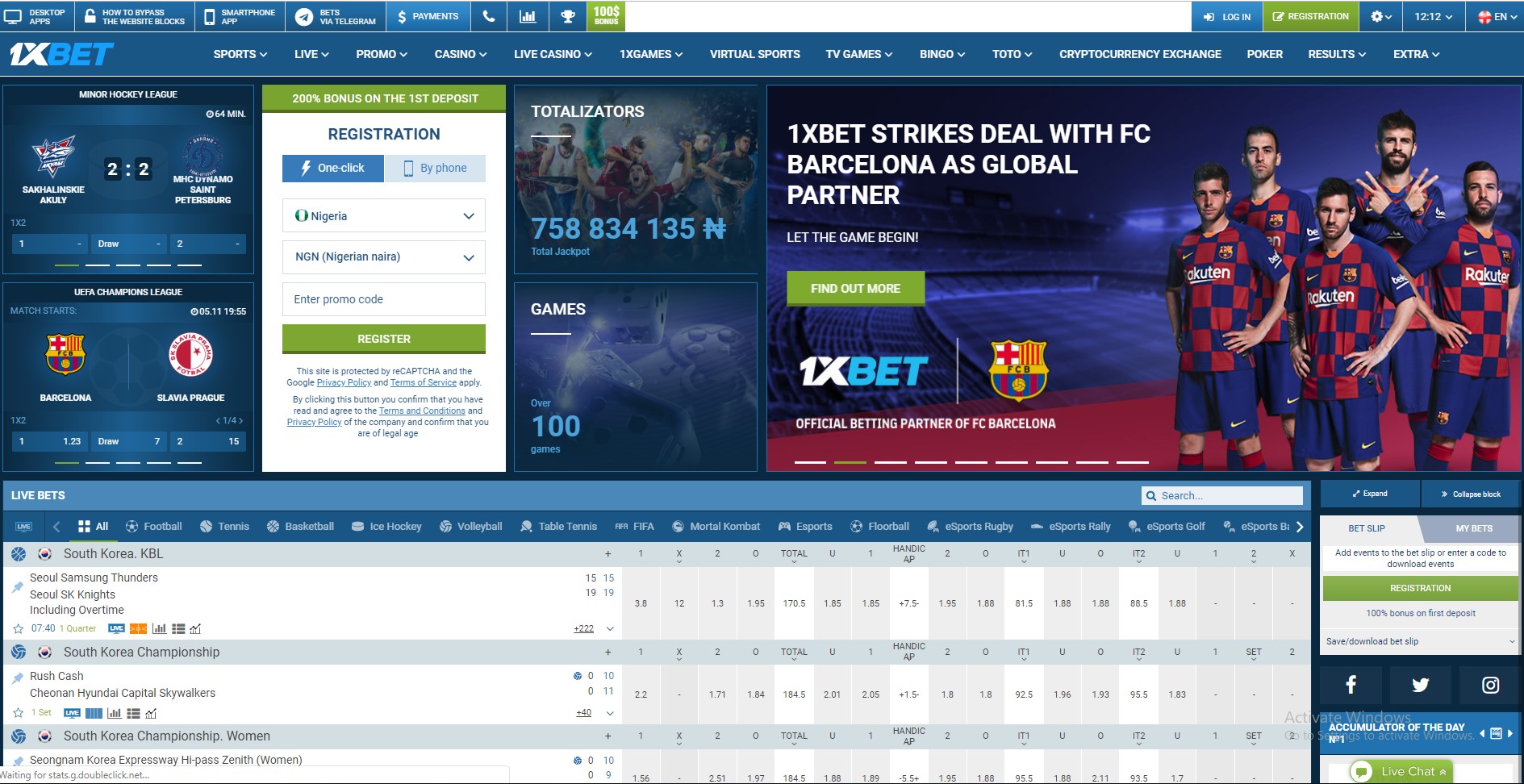Filter live bets by Football

[153, 527]
